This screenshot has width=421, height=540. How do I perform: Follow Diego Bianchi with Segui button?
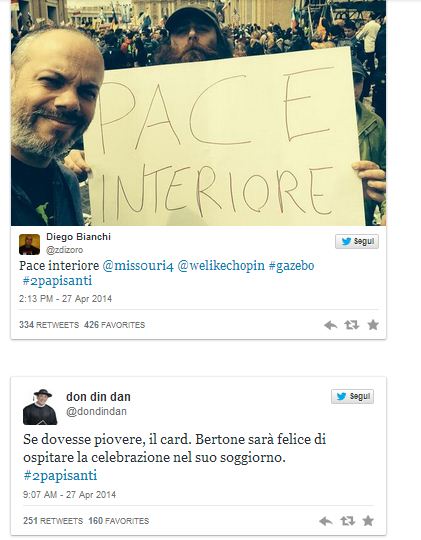pyautogui.click(x=357, y=241)
